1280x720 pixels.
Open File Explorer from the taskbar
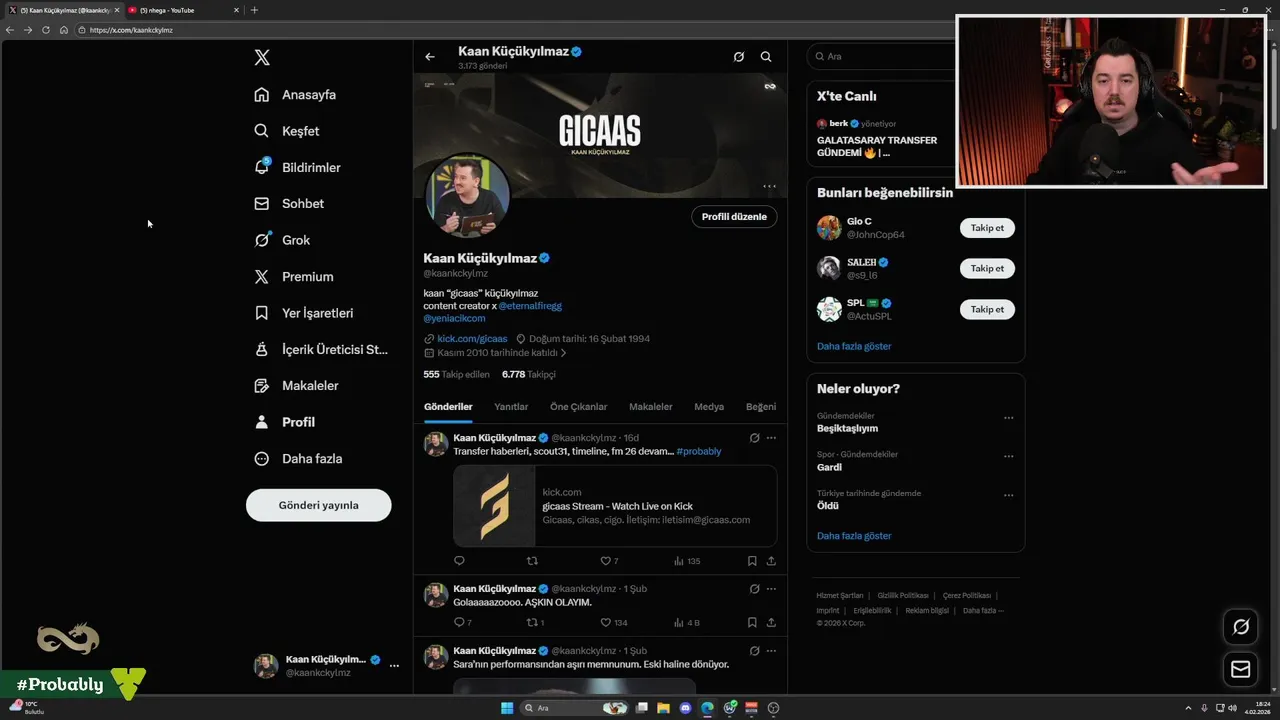point(663,708)
